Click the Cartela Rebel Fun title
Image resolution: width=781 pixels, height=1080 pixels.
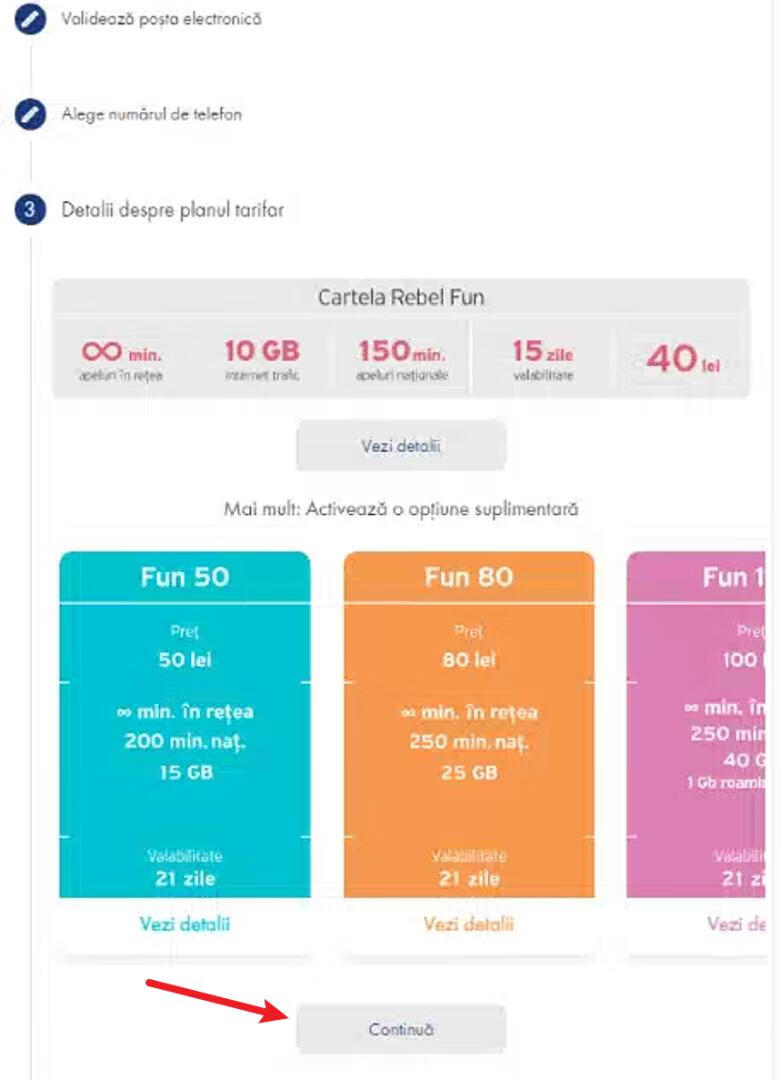coord(400,297)
